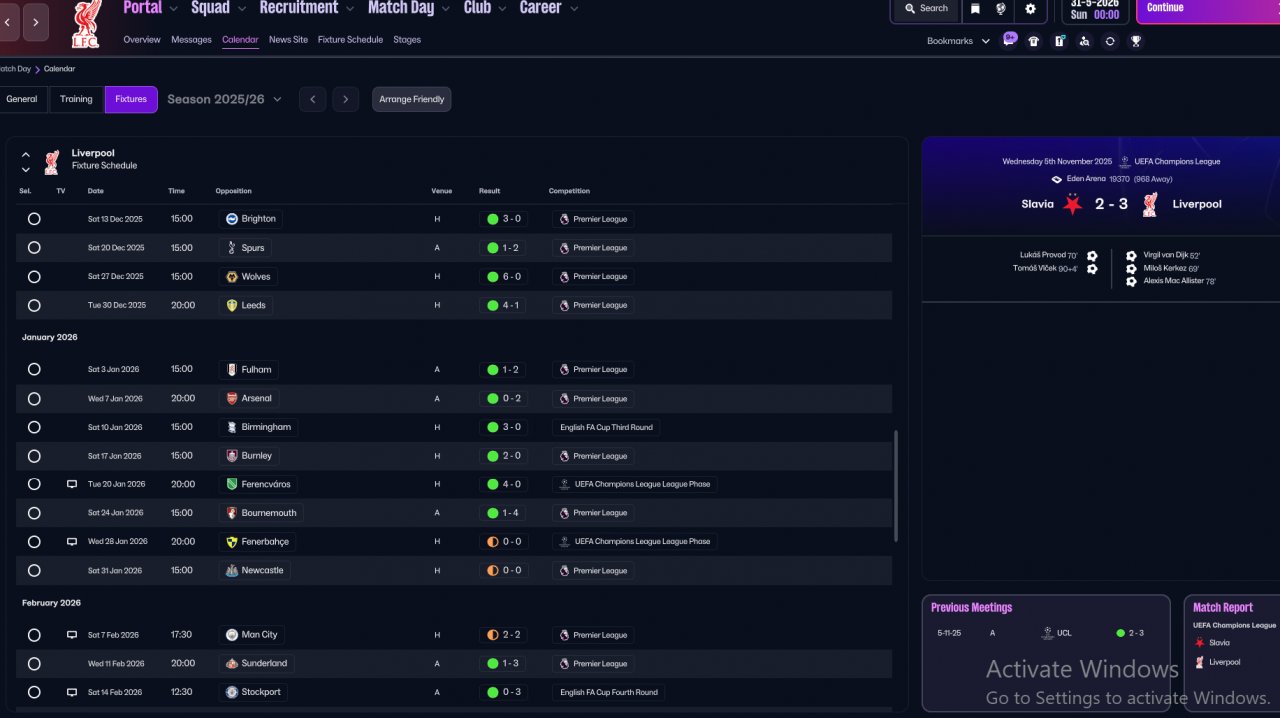1280x718 pixels.
Task: Click the Liverpool crest in the fixture schedule header
Action: tap(52, 161)
